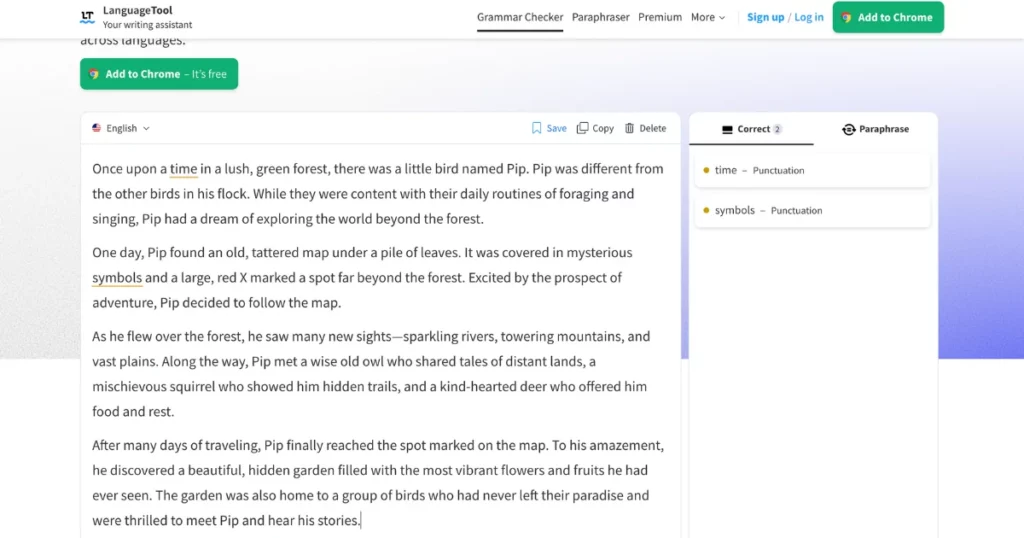Click the Copy button label
1024x538 pixels.
603,128
